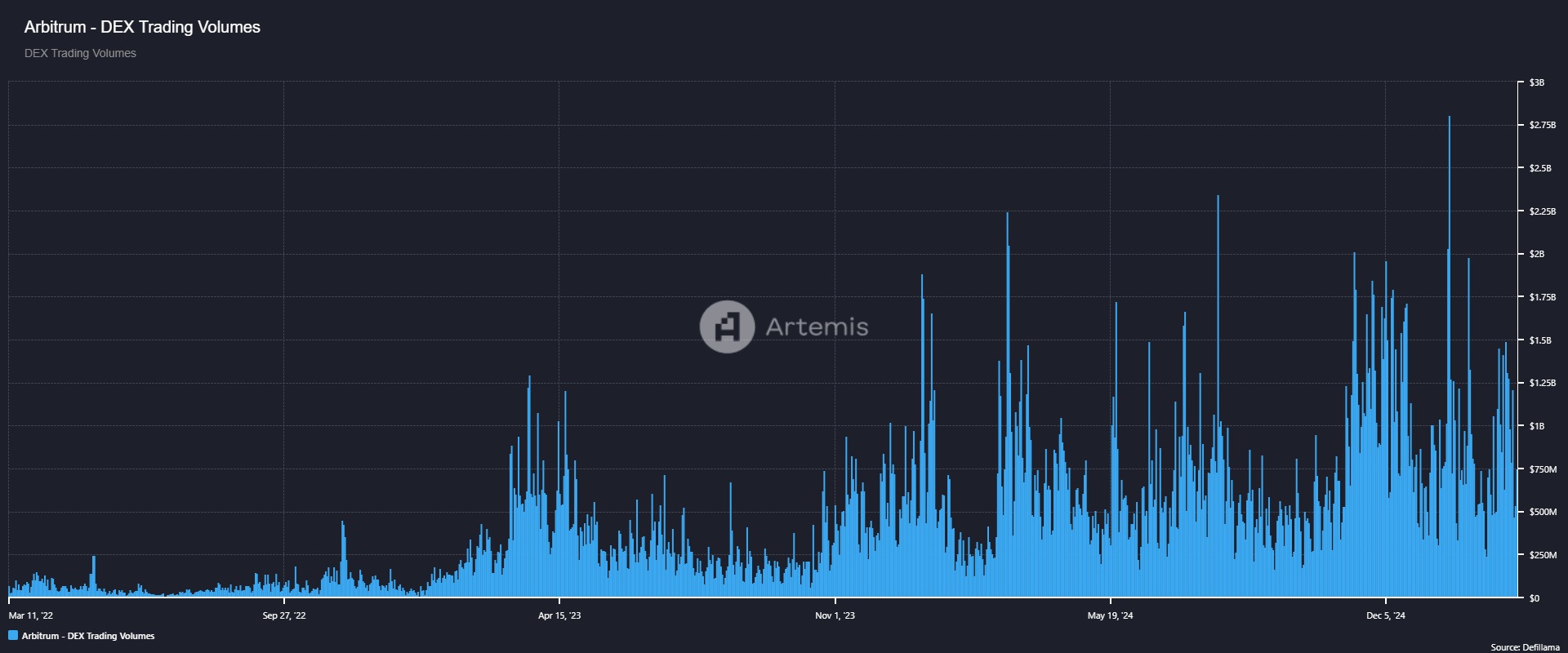
Task: Click the Artemis watermark text
Action: pos(817,326)
